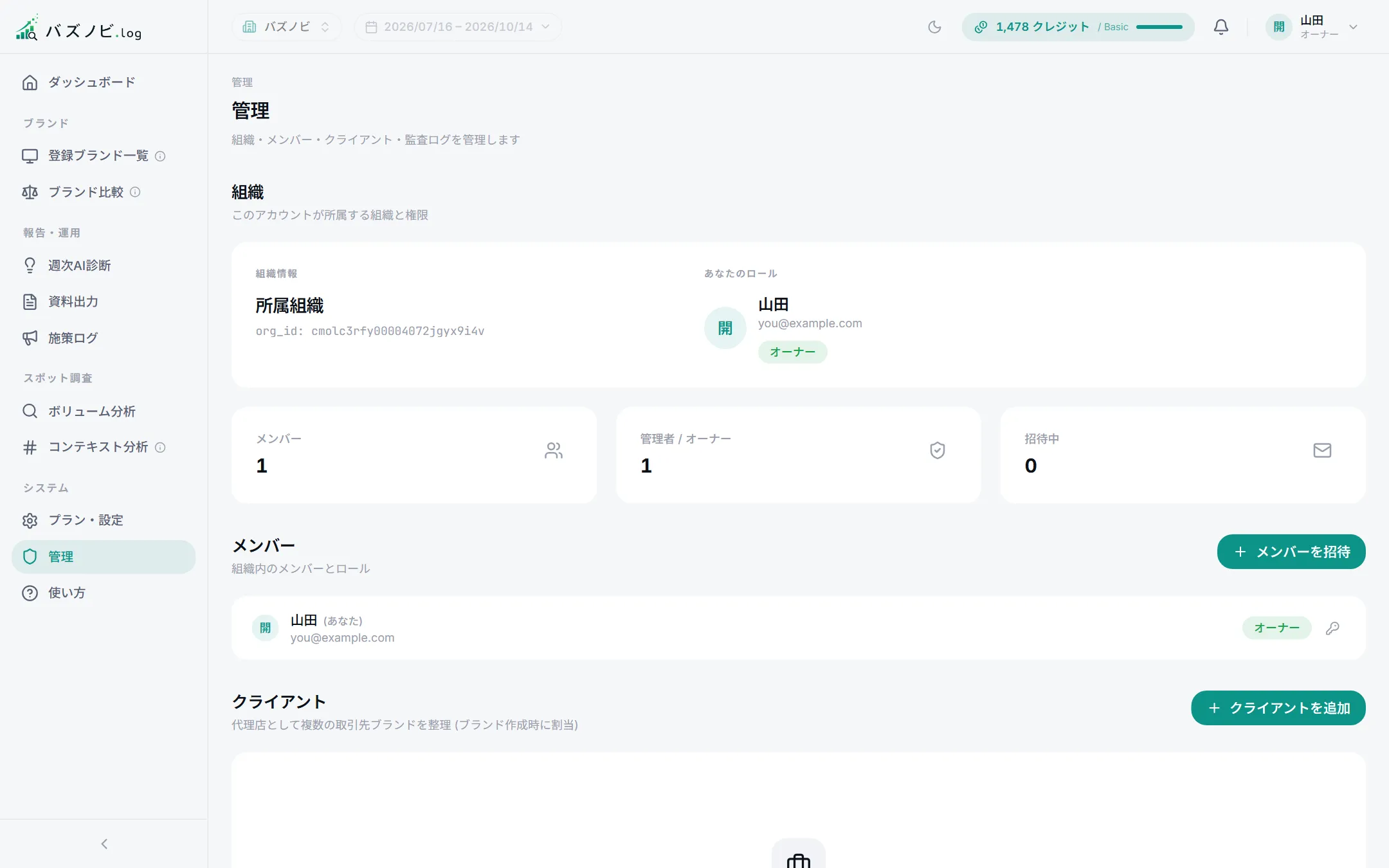Open プラン・設定

104,520
